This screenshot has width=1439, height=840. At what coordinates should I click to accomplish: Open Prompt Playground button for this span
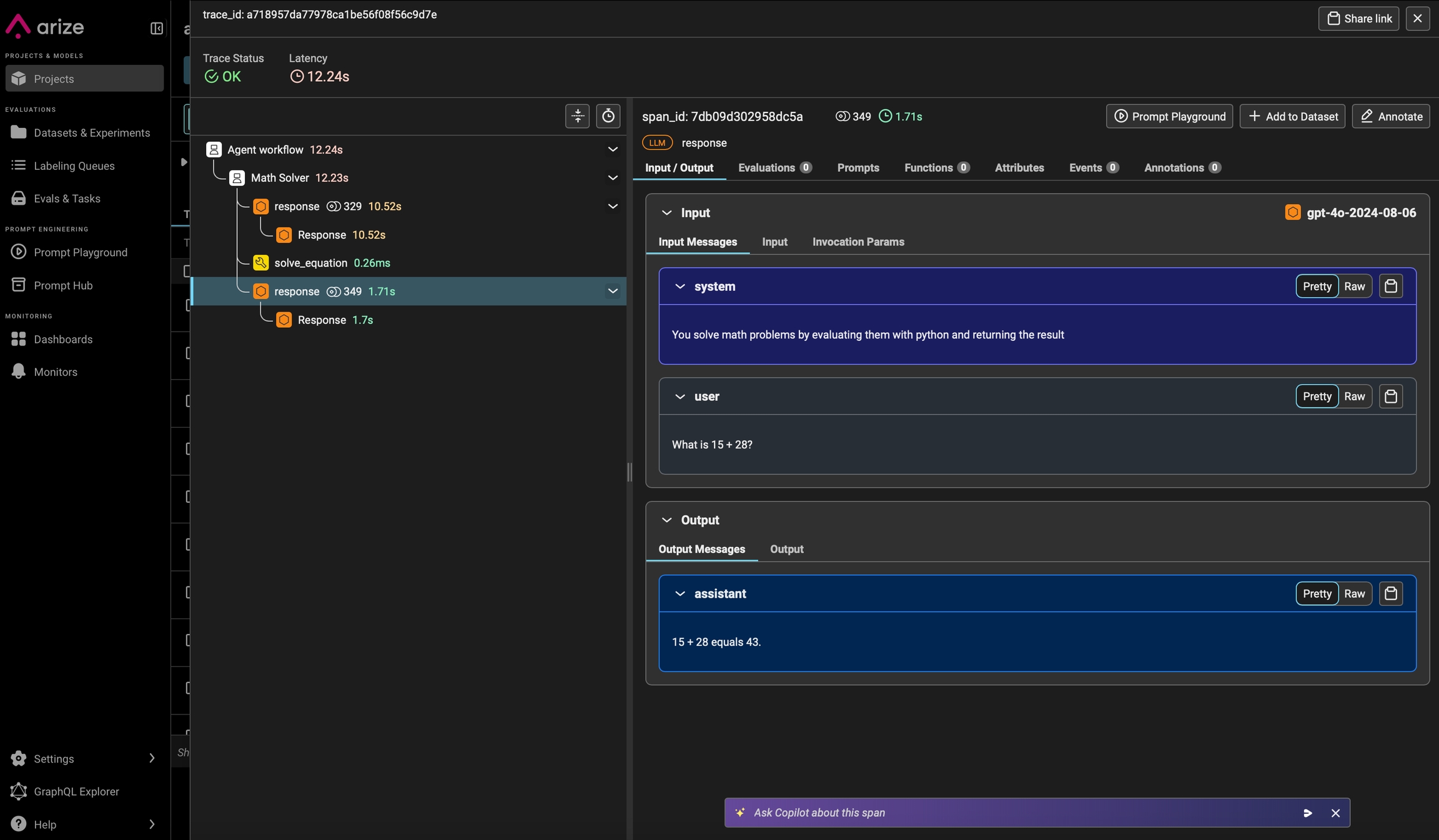tap(1169, 116)
